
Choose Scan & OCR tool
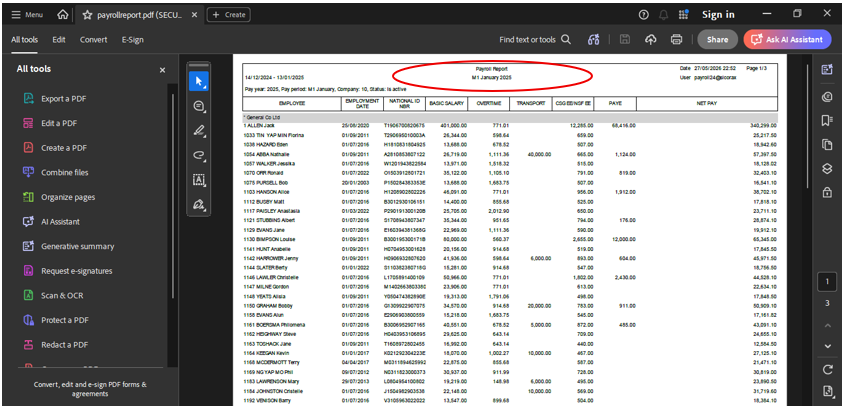click(x=62, y=296)
